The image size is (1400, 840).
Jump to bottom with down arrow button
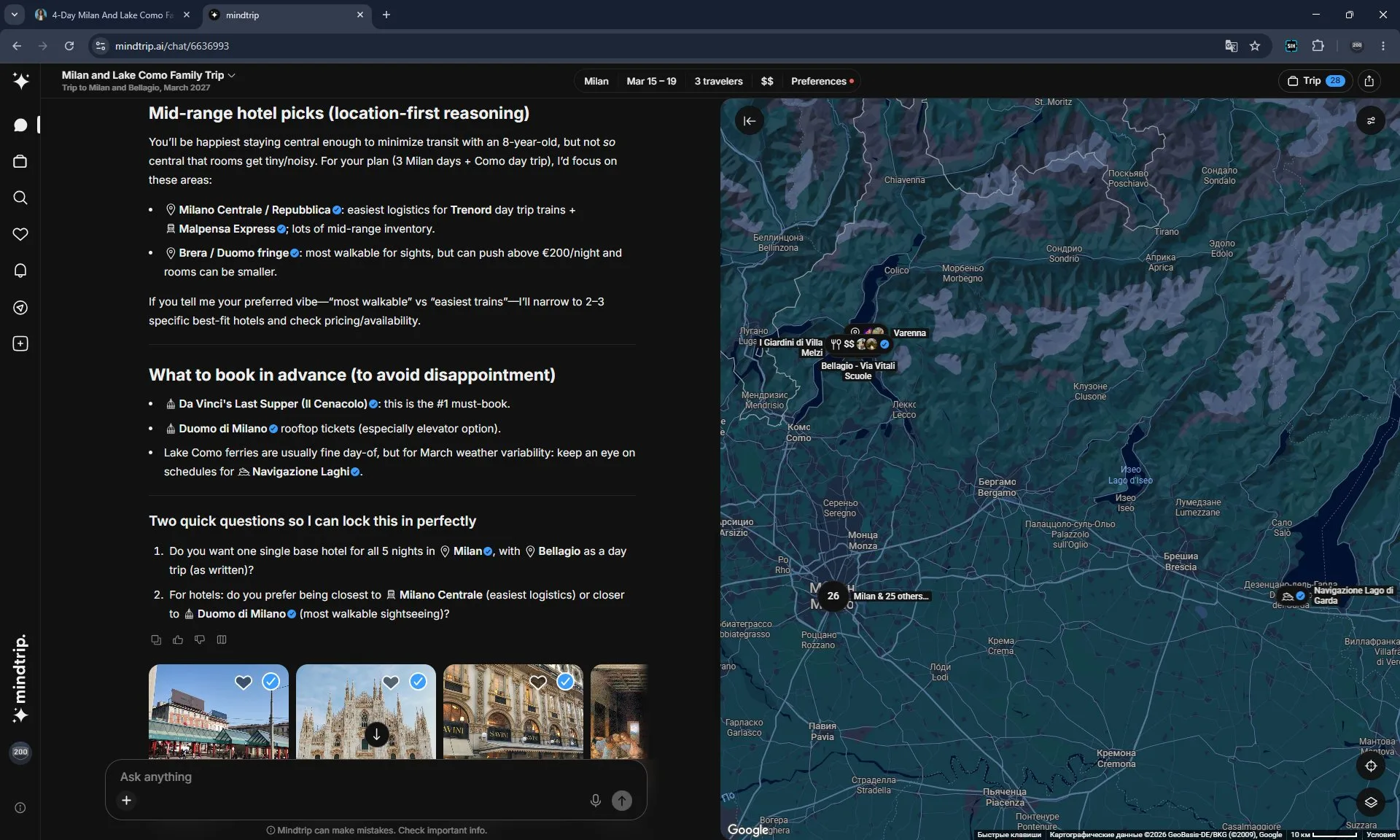click(x=376, y=734)
